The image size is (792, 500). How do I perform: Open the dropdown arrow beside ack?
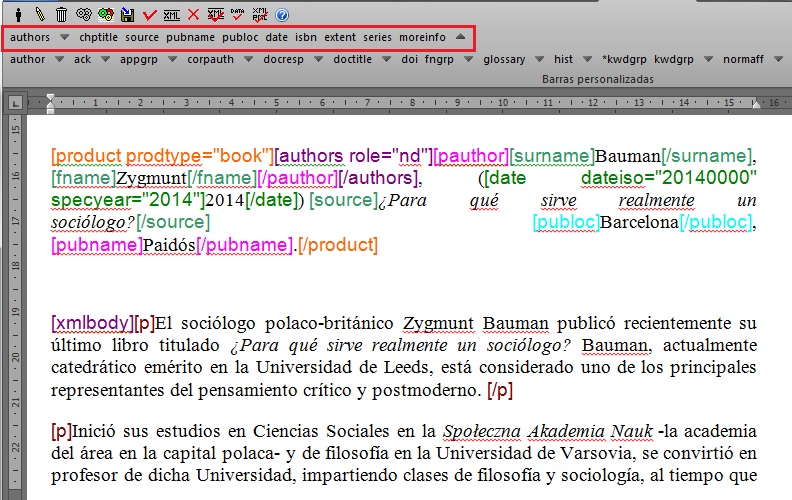107,60
